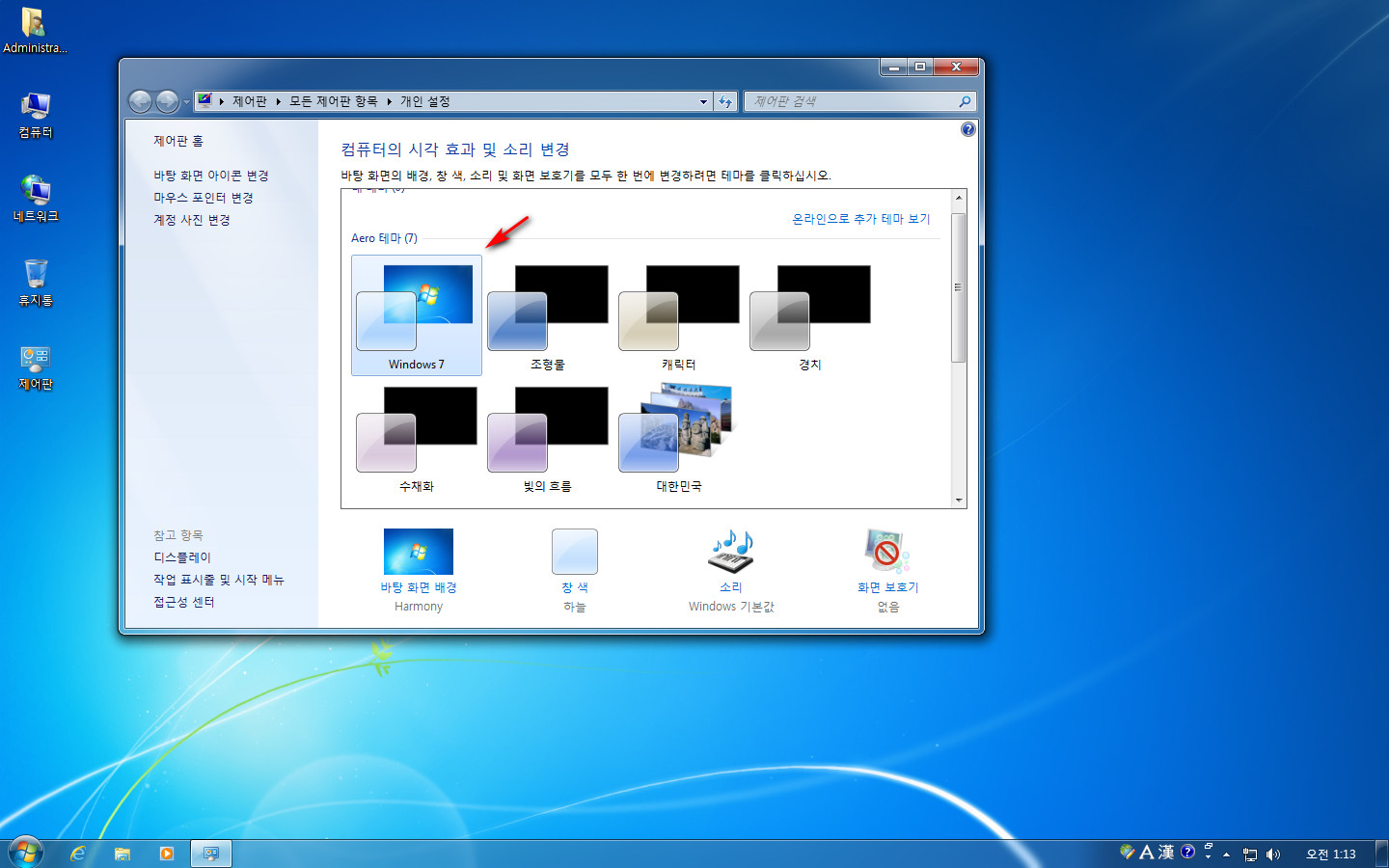Open 마우스 포인터 변경 link
Viewport: 1389px width, 868px height.
pyautogui.click(x=204, y=198)
